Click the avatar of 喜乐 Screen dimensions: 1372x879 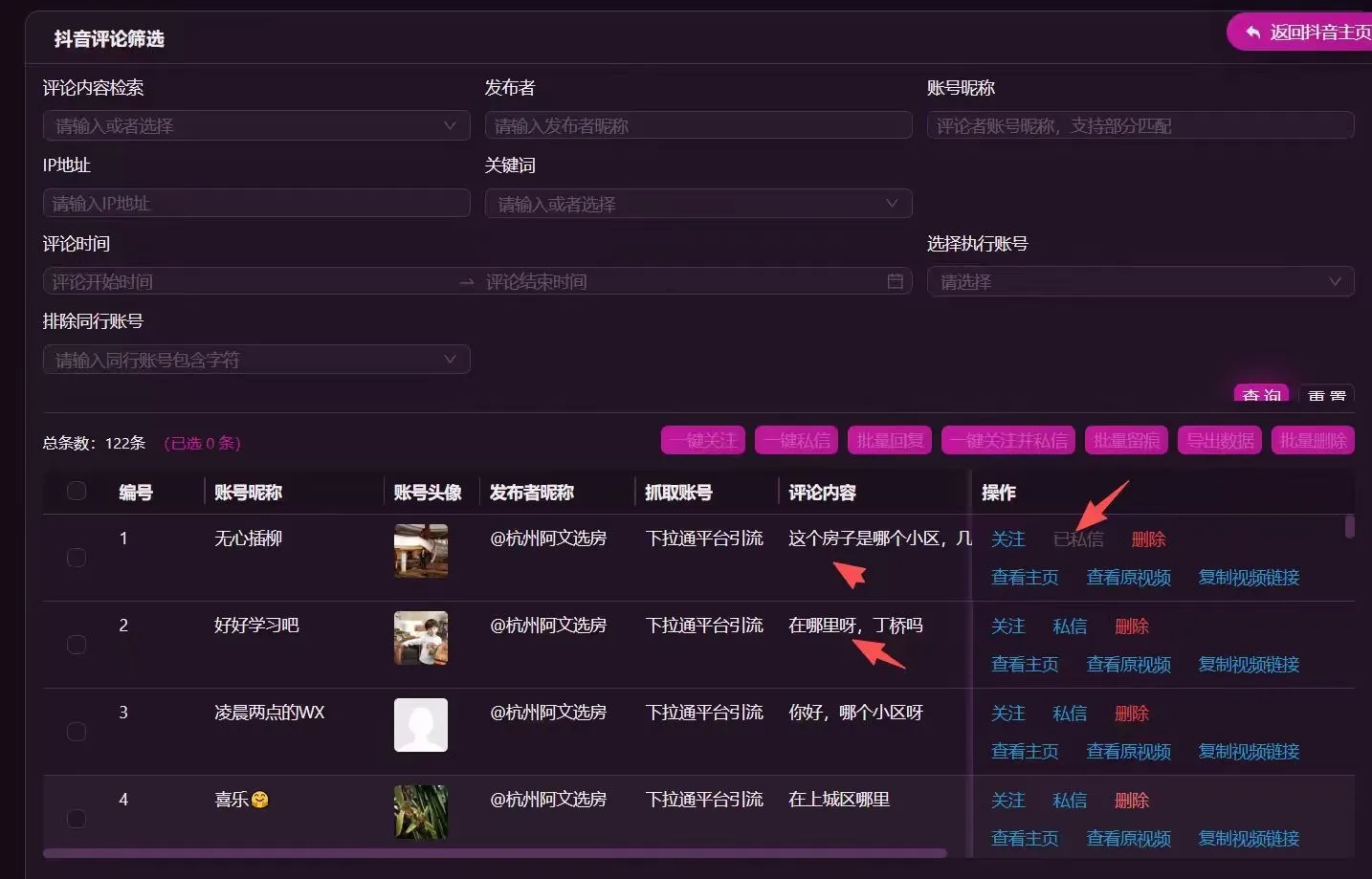(421, 812)
